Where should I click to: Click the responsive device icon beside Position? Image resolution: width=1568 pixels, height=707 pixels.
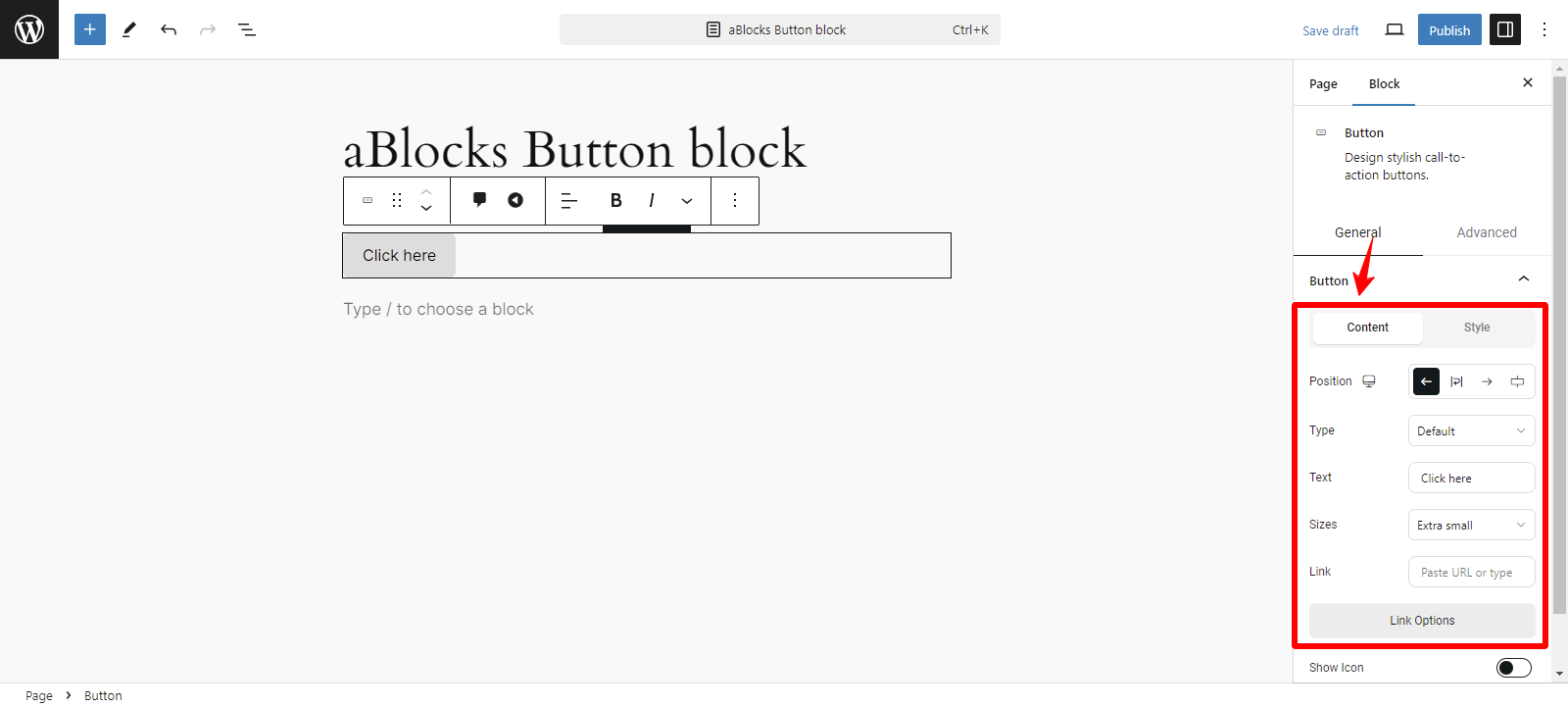(1369, 381)
